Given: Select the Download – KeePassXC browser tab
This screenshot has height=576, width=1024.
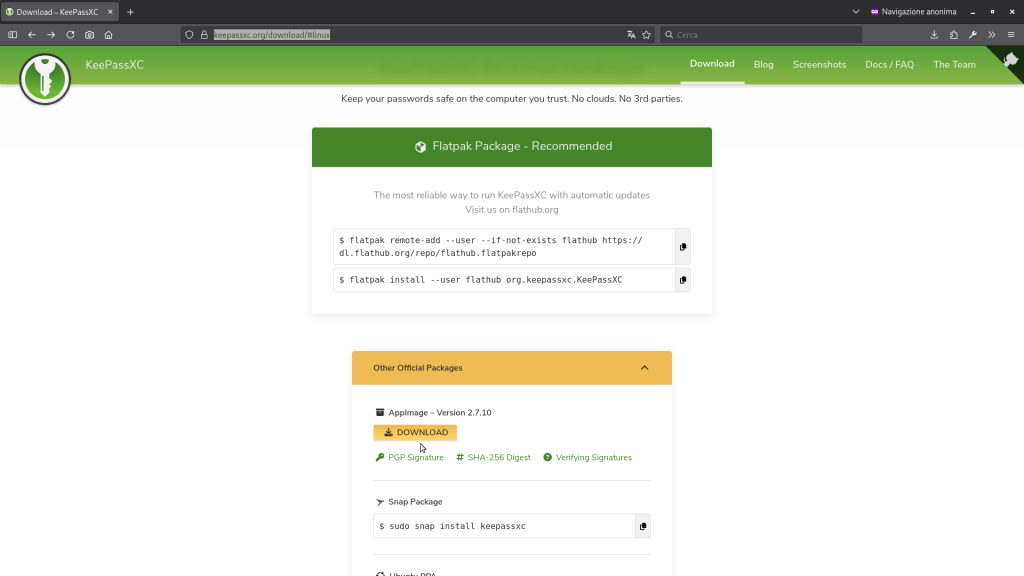Looking at the screenshot, I should pyautogui.click(x=59, y=12).
